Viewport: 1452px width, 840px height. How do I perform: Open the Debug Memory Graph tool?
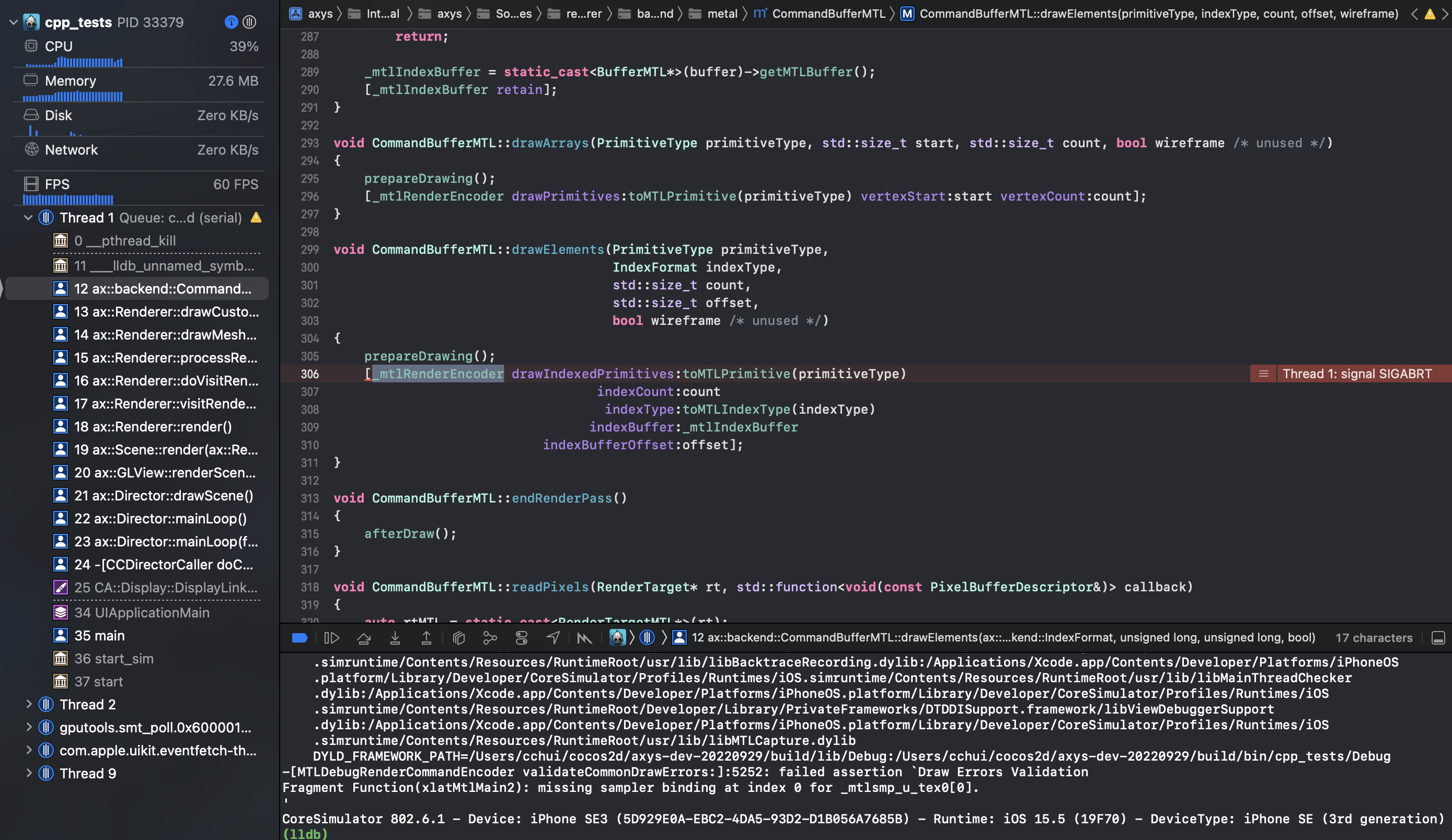tap(490, 638)
